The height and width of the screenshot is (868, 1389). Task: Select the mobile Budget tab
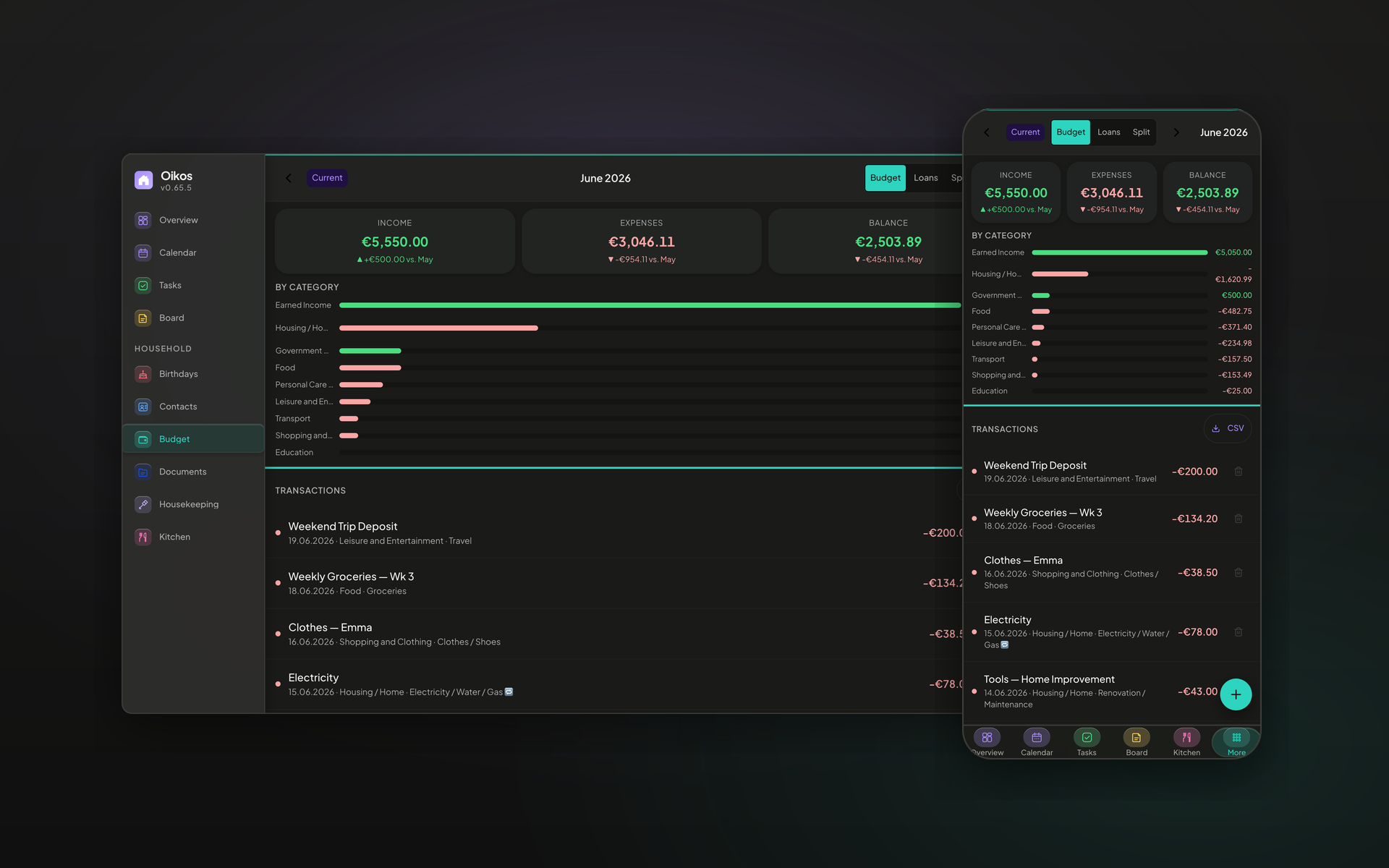click(1071, 132)
